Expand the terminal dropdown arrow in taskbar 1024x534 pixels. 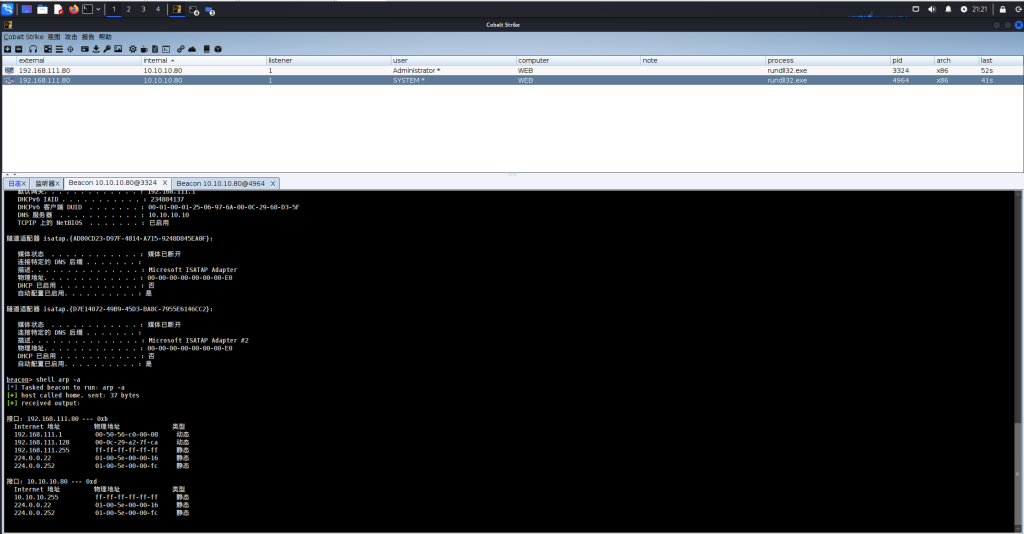[98, 9]
